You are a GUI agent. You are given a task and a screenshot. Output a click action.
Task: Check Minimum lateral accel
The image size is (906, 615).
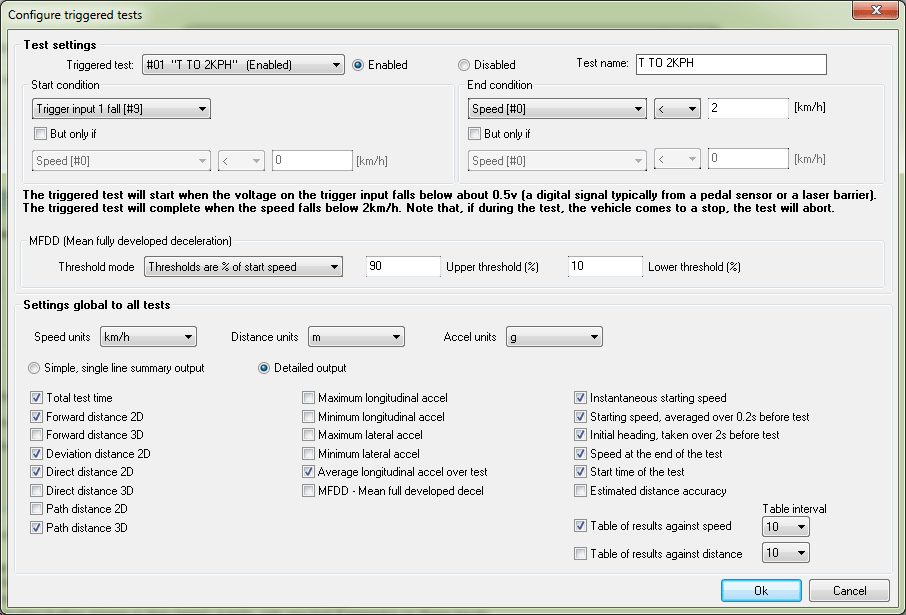(309, 454)
